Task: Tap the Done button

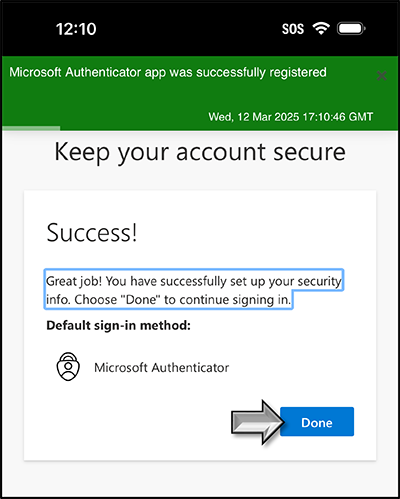Action: click(317, 422)
